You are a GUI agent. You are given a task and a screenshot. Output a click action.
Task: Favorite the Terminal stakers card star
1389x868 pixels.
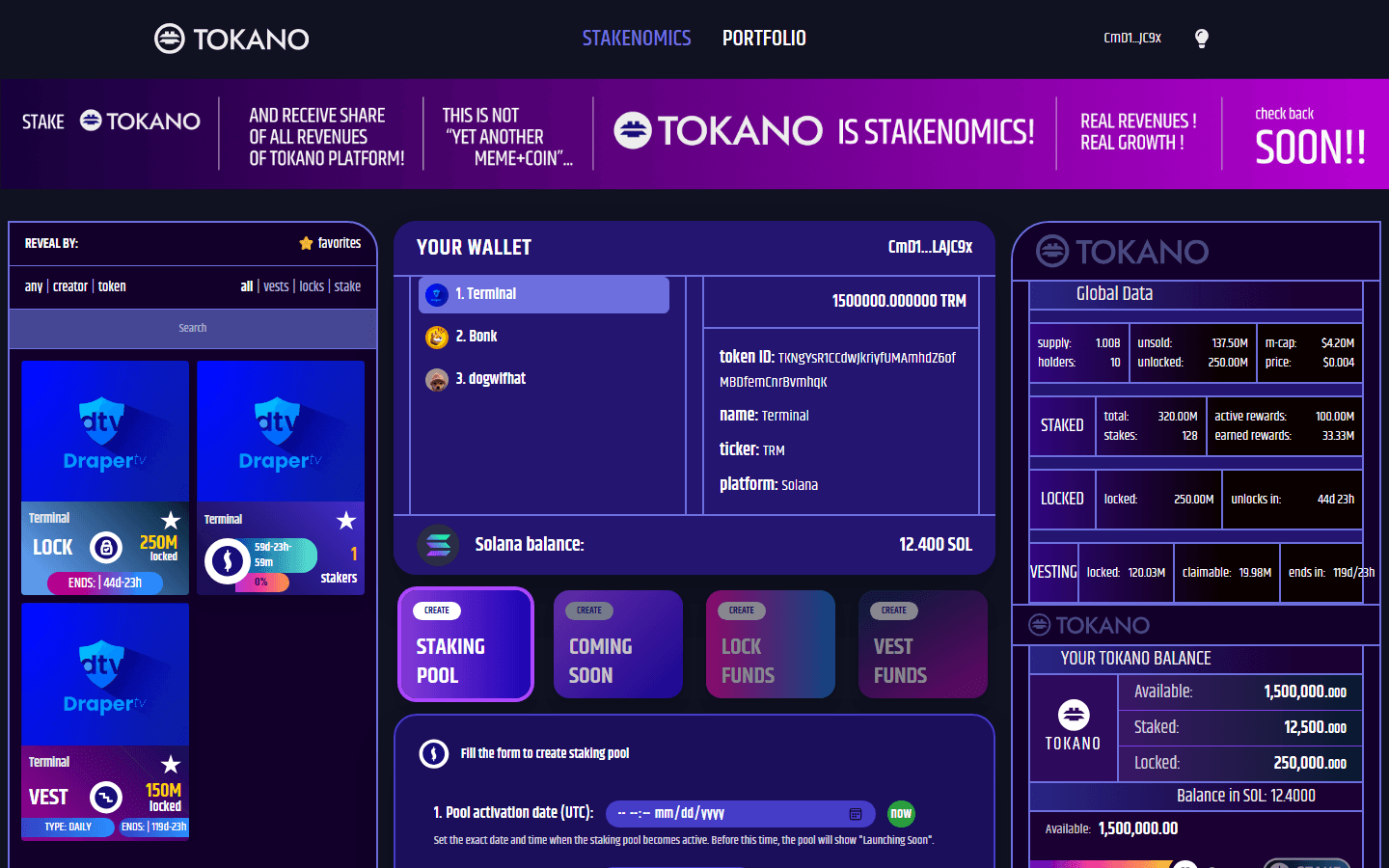[x=346, y=521]
